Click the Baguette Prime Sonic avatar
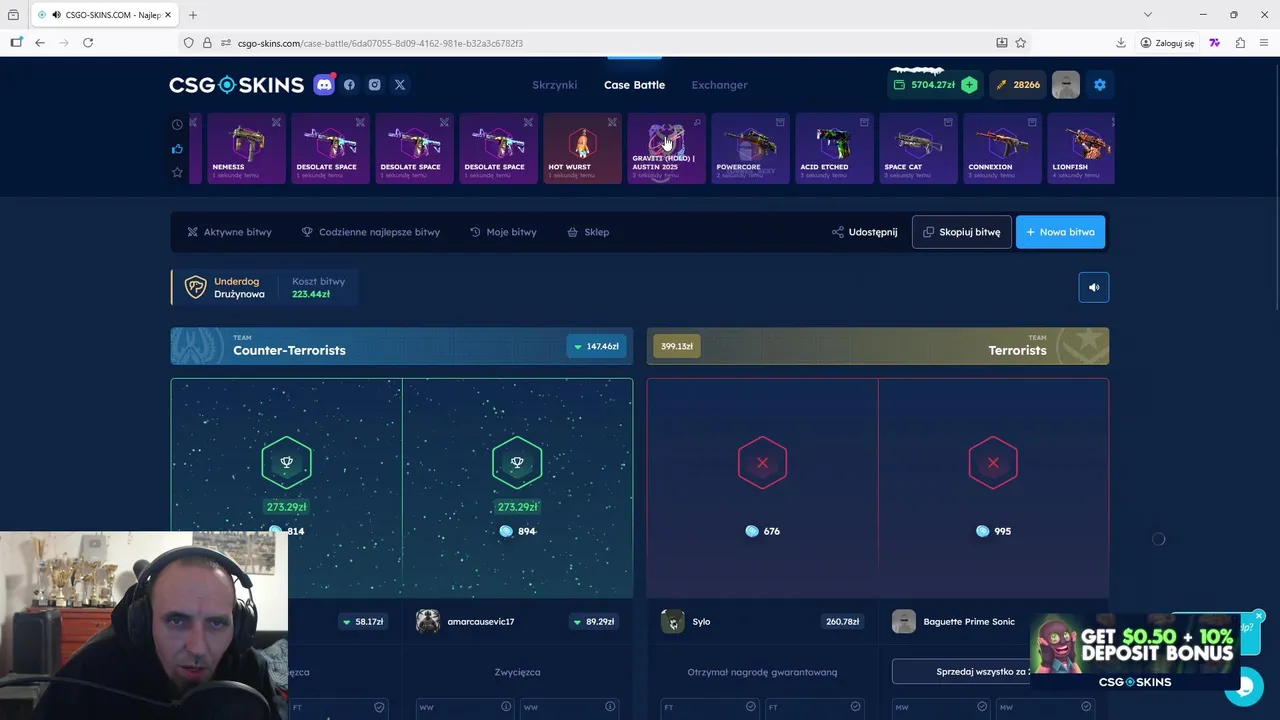The height and width of the screenshot is (720, 1280). [x=904, y=621]
